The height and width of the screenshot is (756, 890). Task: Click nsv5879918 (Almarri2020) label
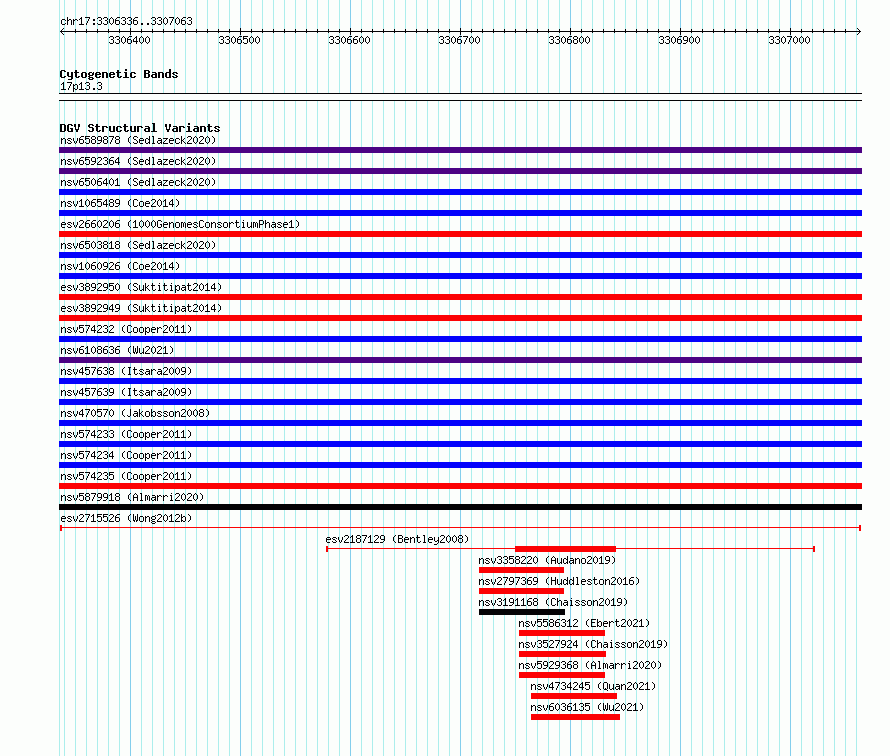pos(132,497)
